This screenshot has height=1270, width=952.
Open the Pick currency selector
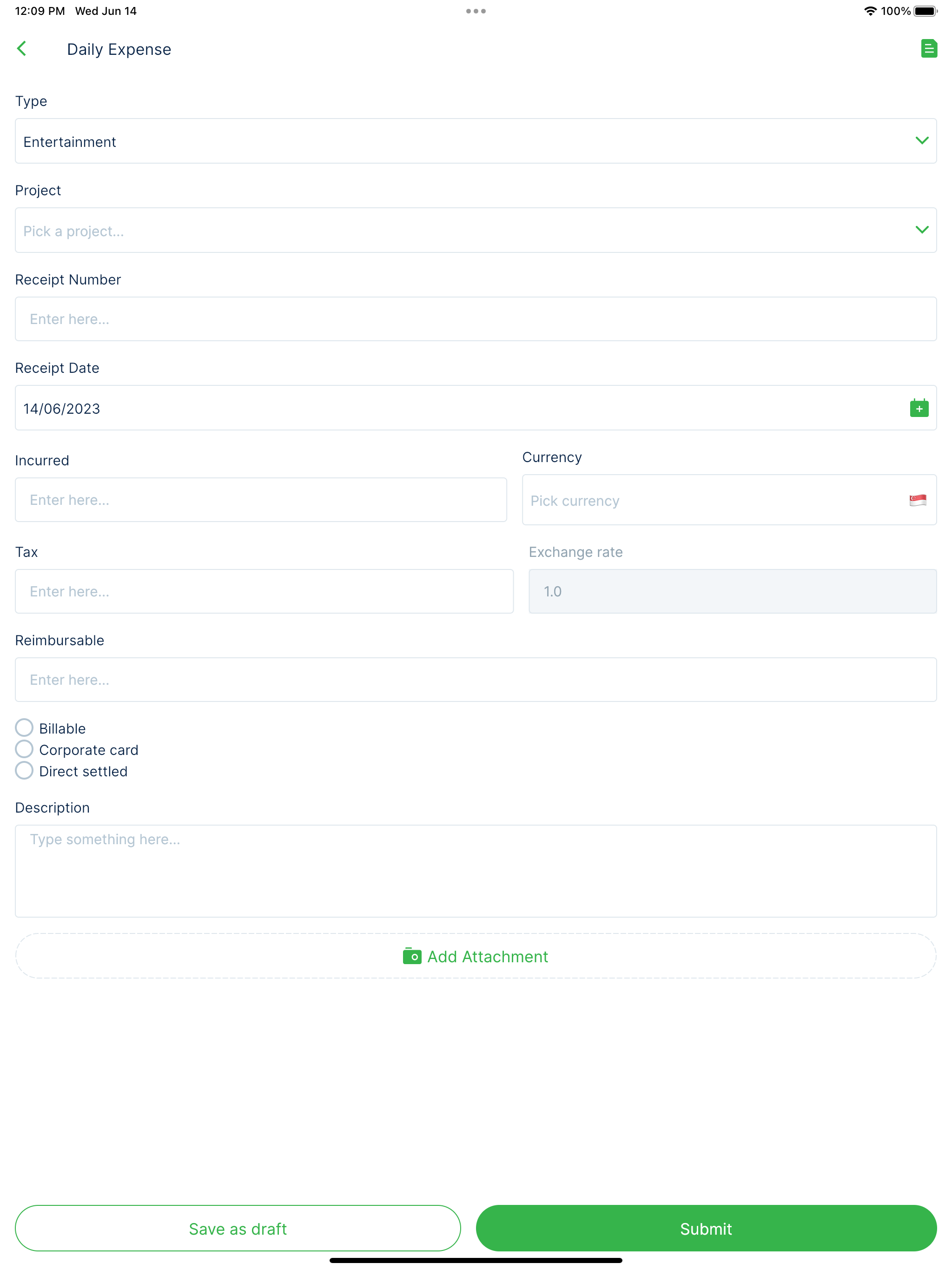coord(728,500)
